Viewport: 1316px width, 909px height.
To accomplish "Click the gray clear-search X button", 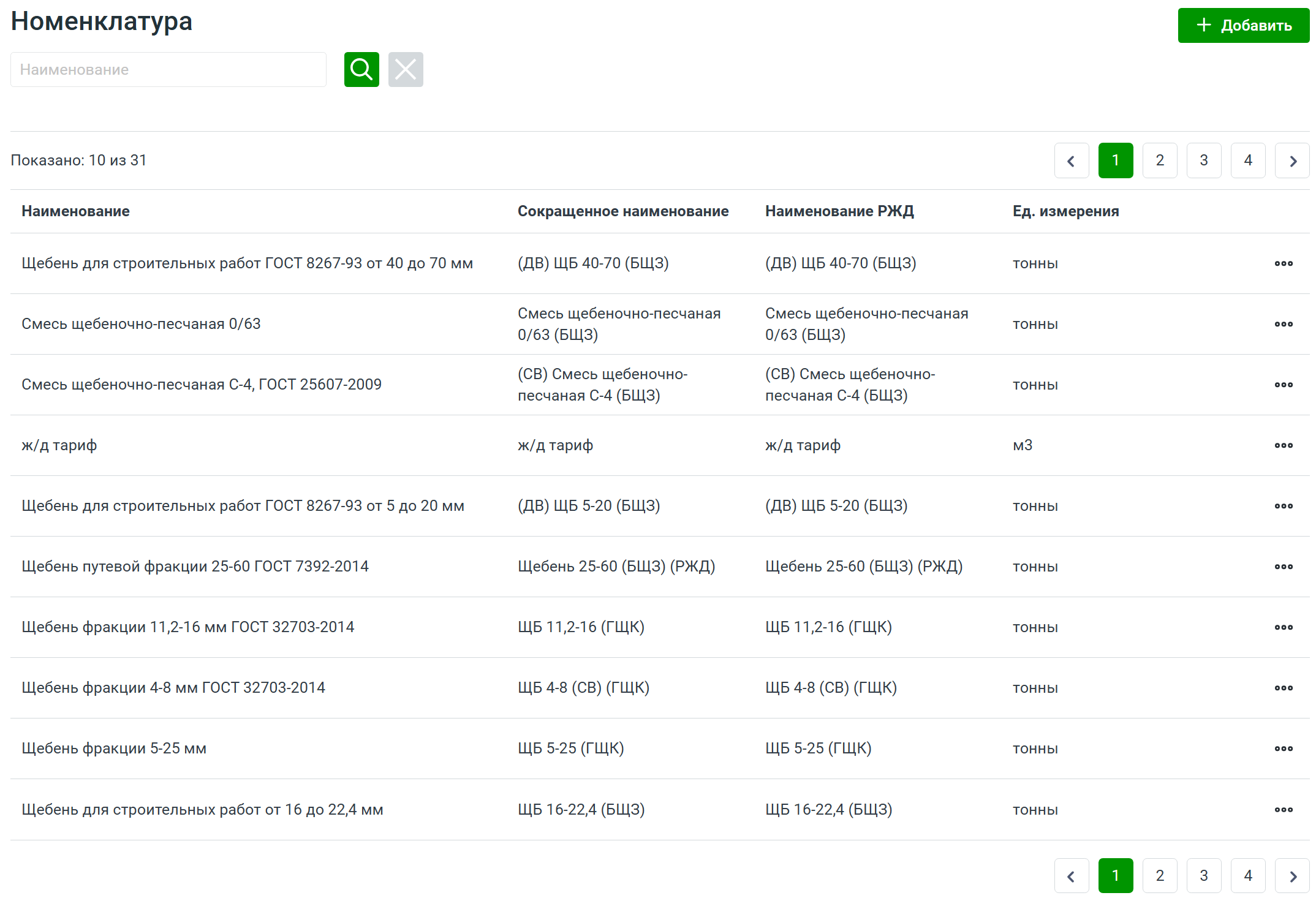I will click(x=406, y=69).
